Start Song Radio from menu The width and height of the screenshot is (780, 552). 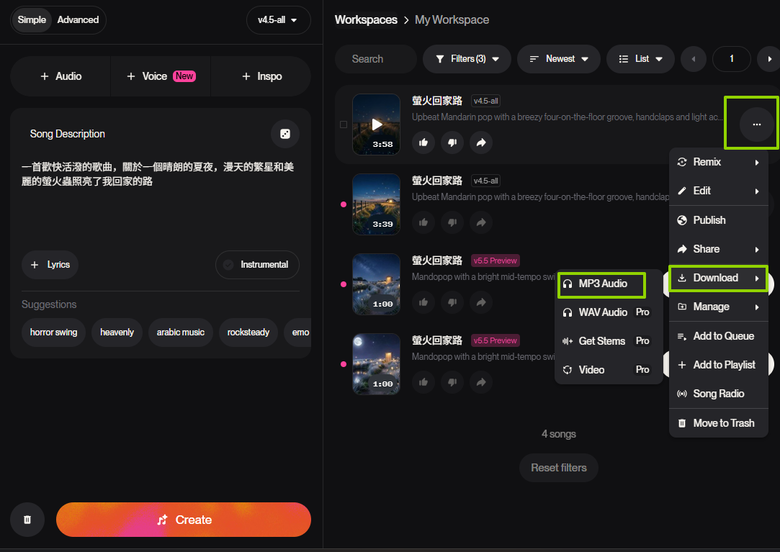pos(718,394)
